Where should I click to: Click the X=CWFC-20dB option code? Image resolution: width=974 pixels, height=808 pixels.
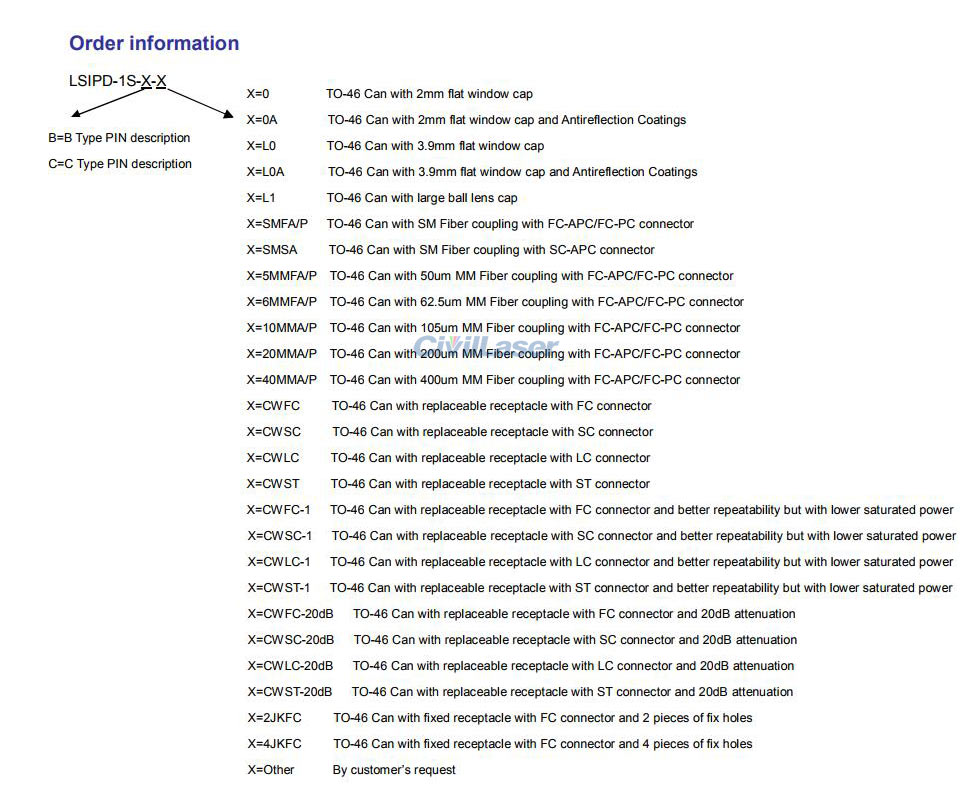(290, 614)
